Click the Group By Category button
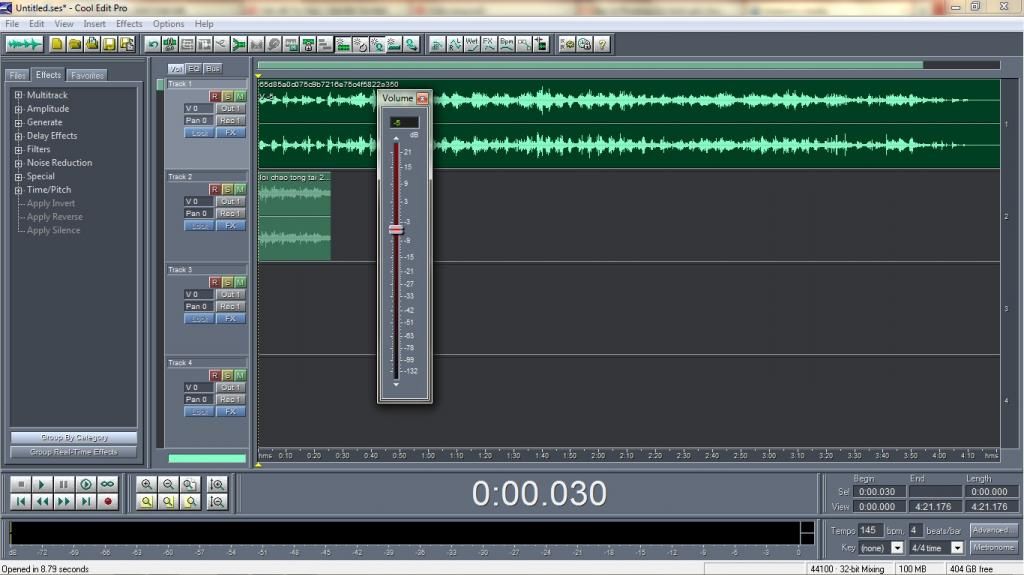The width and height of the screenshot is (1024, 575). [74, 438]
